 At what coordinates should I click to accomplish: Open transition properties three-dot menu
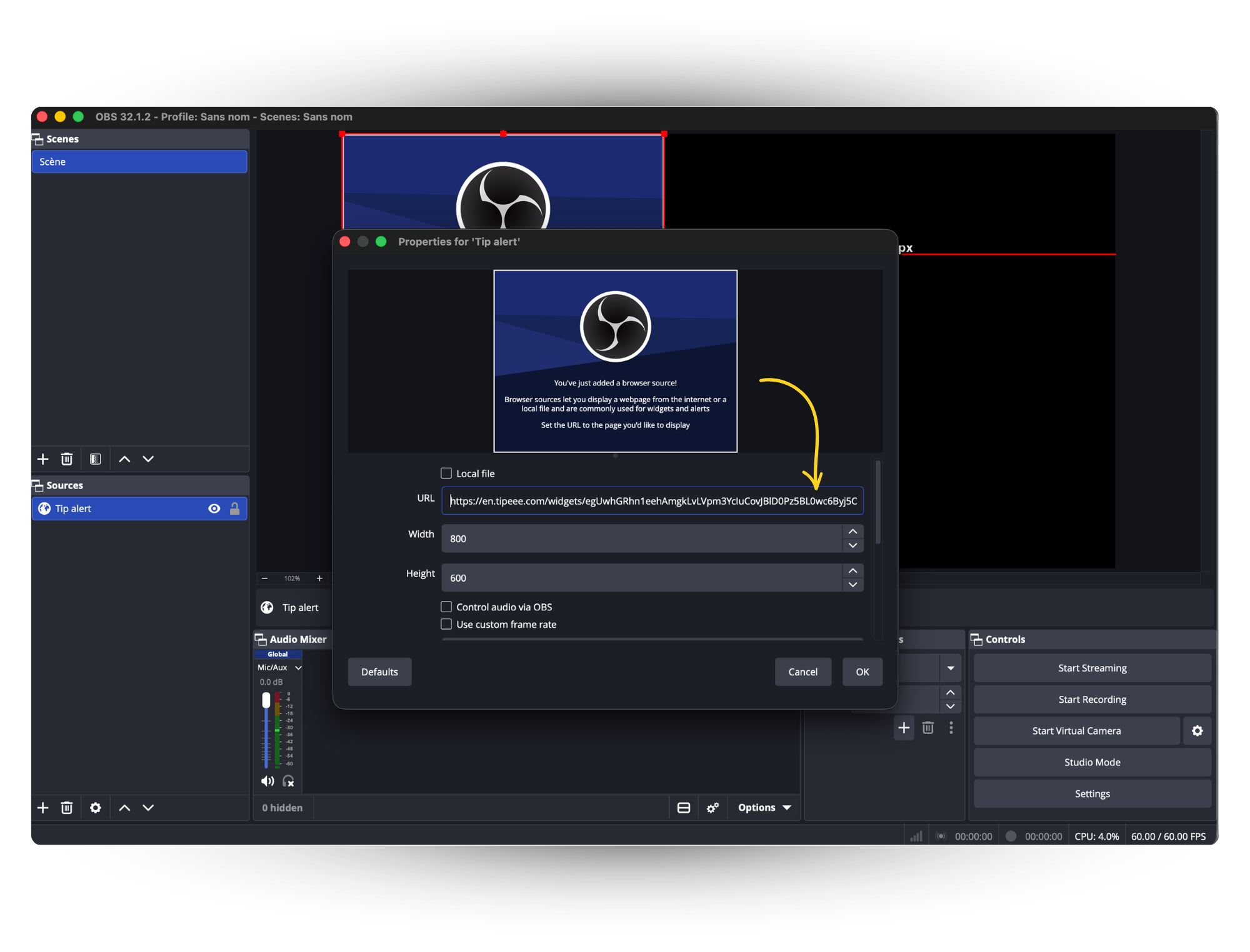951,728
